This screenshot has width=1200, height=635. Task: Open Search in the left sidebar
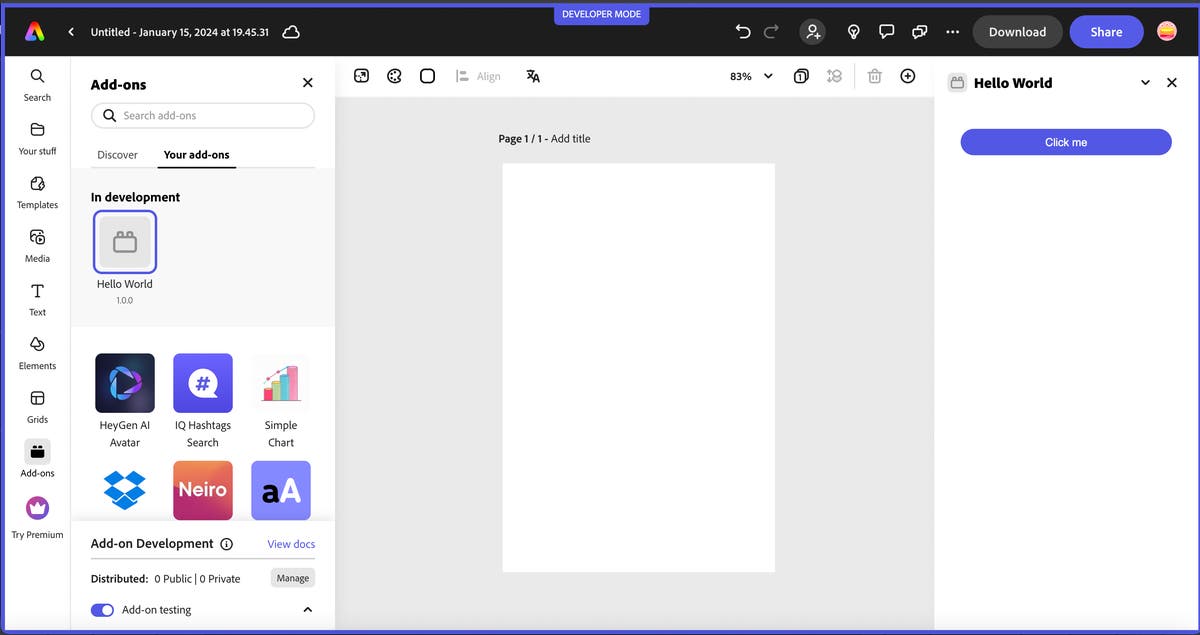pyautogui.click(x=37, y=85)
